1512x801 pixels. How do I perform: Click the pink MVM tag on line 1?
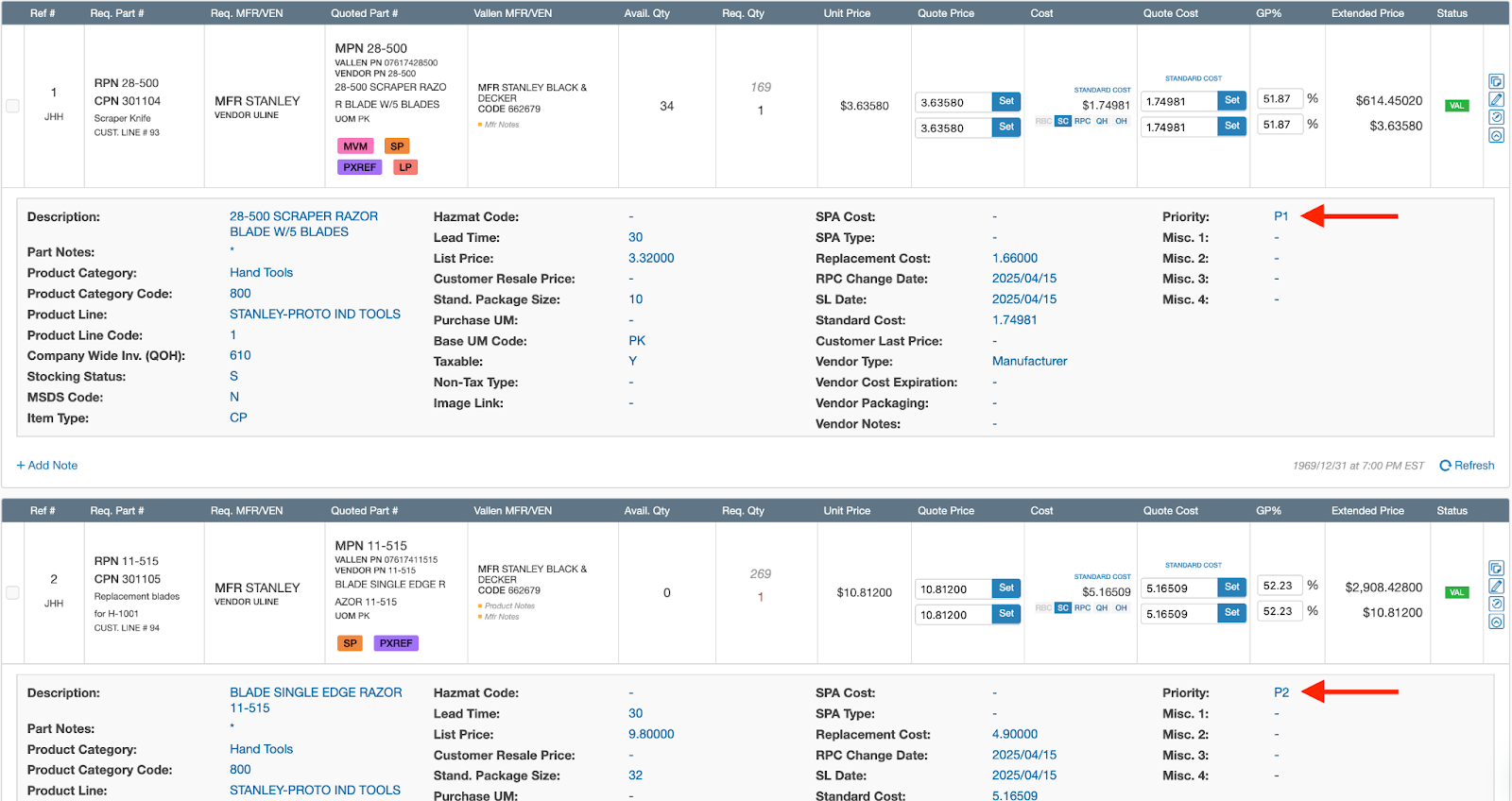[355, 146]
